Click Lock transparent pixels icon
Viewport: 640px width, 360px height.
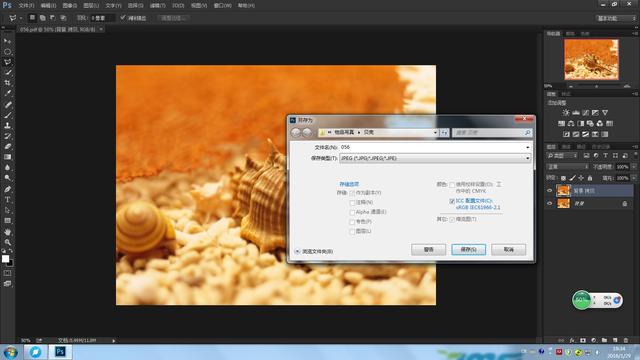pos(564,178)
